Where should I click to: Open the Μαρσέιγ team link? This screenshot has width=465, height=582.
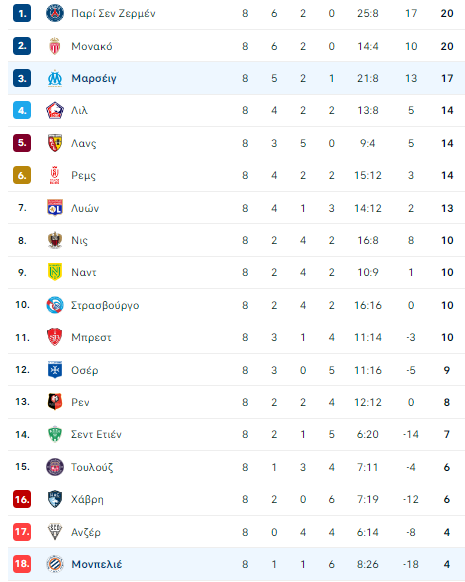coord(94,78)
